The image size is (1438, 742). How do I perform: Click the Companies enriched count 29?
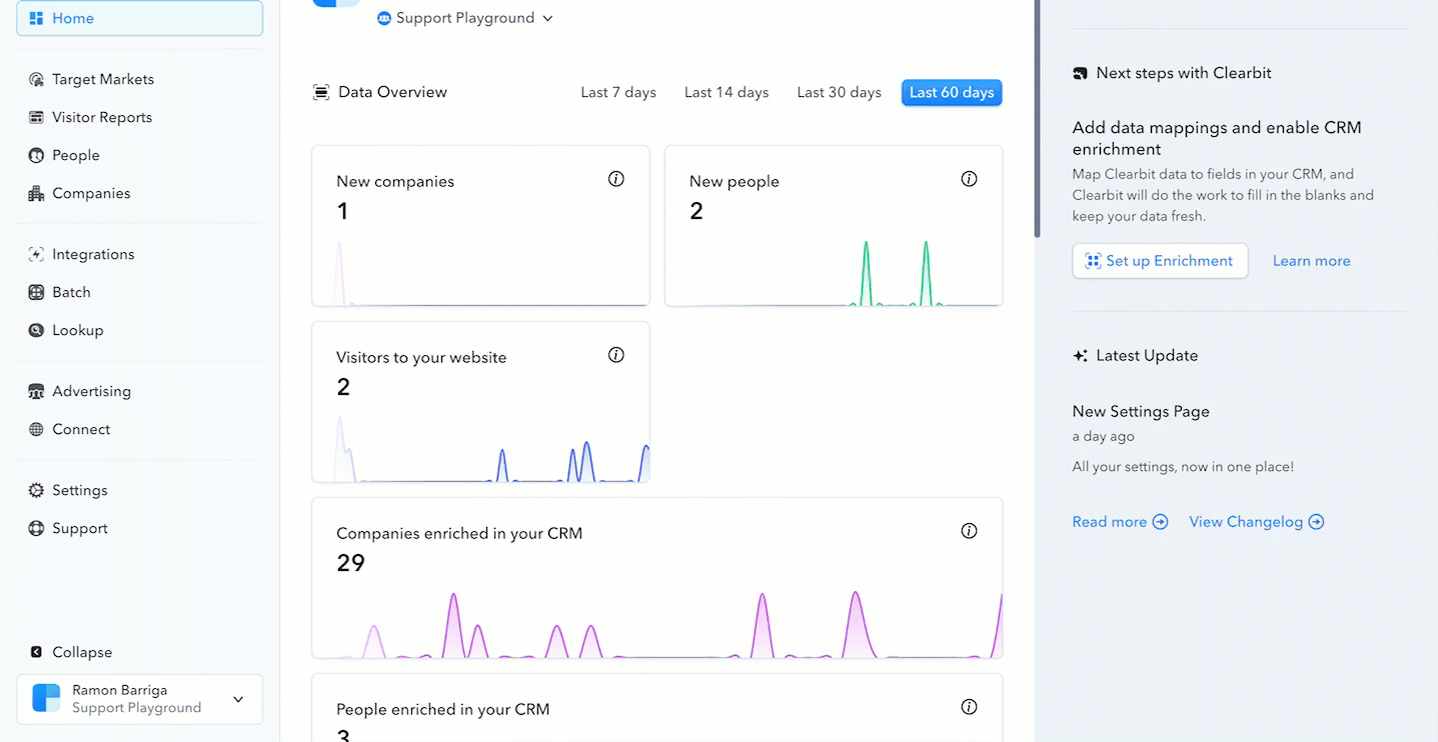pos(351,563)
